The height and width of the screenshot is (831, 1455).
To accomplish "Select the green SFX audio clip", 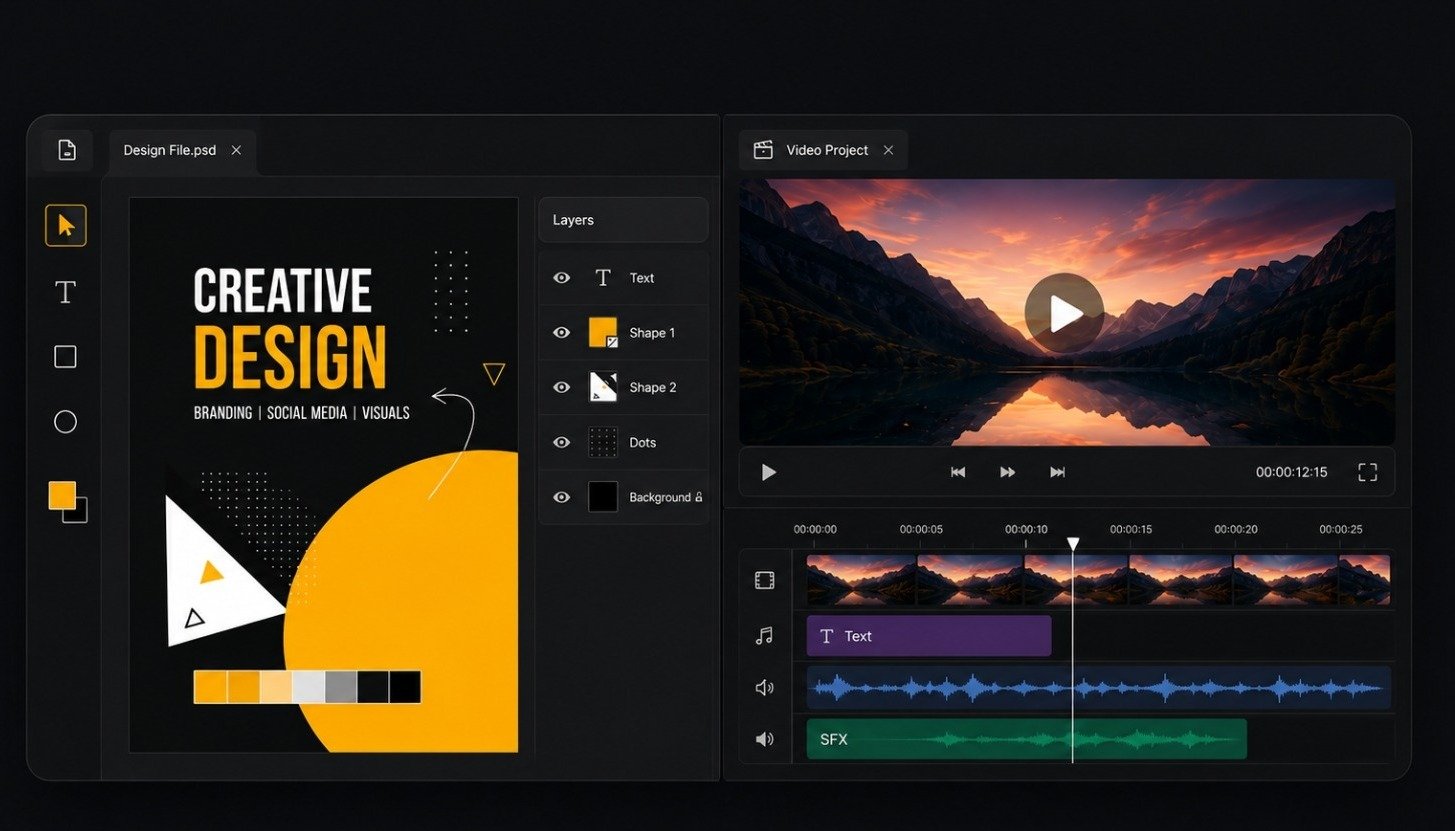I will tap(1027, 739).
